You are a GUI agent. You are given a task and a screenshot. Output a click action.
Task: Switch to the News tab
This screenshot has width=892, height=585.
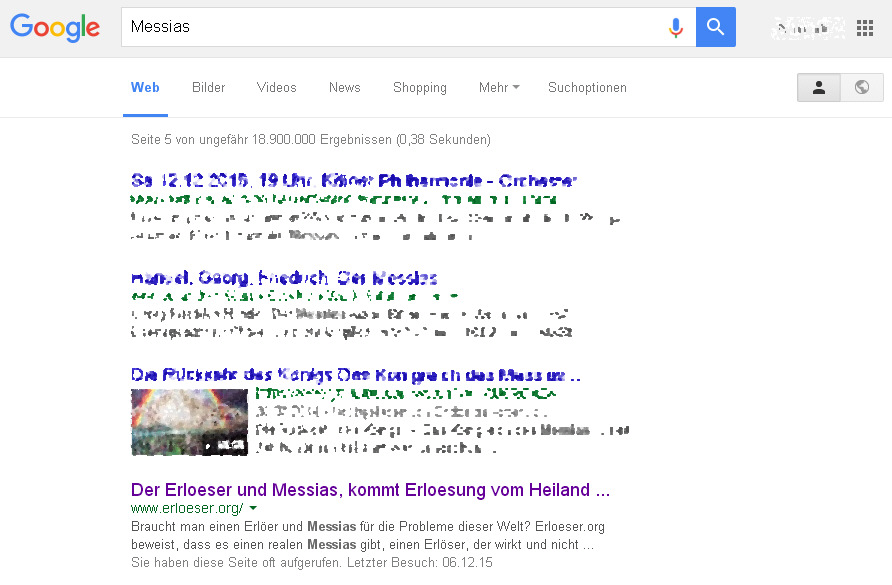point(345,88)
